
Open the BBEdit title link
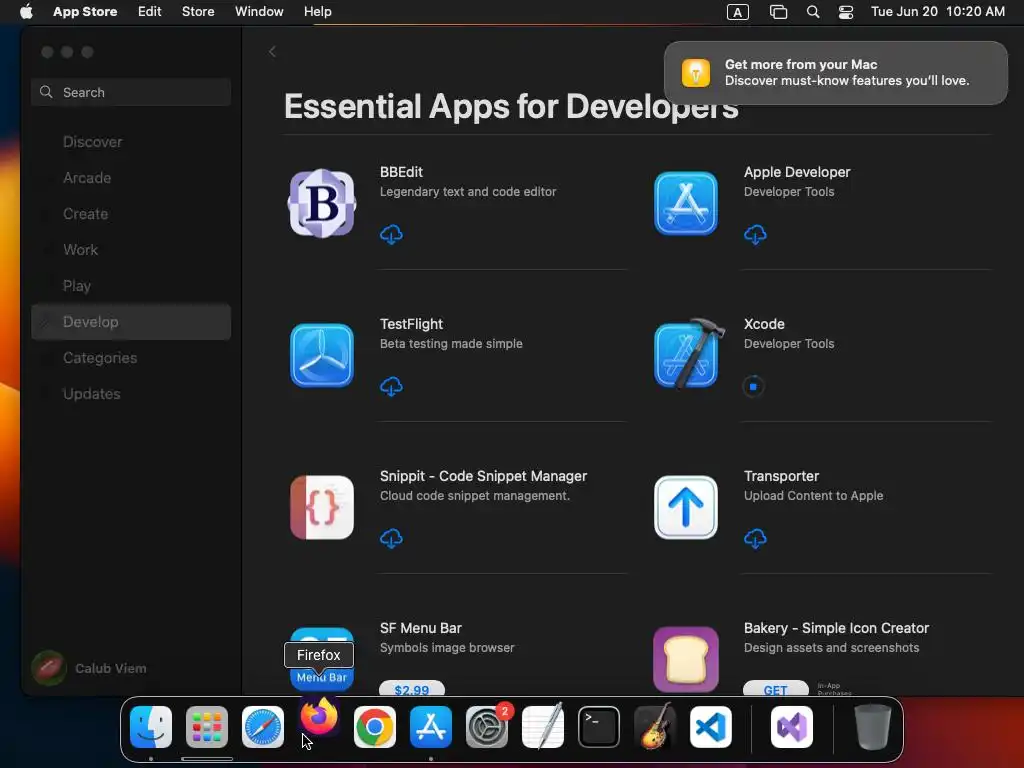(x=401, y=172)
